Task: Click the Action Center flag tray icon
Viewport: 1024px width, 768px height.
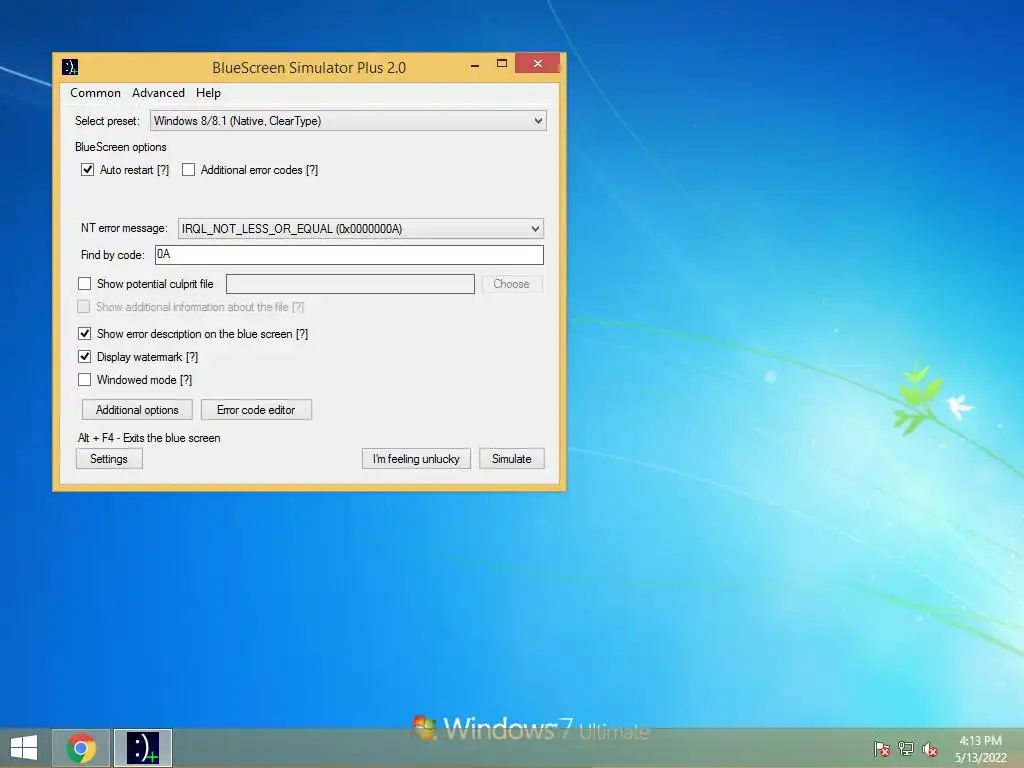Action: click(882, 749)
